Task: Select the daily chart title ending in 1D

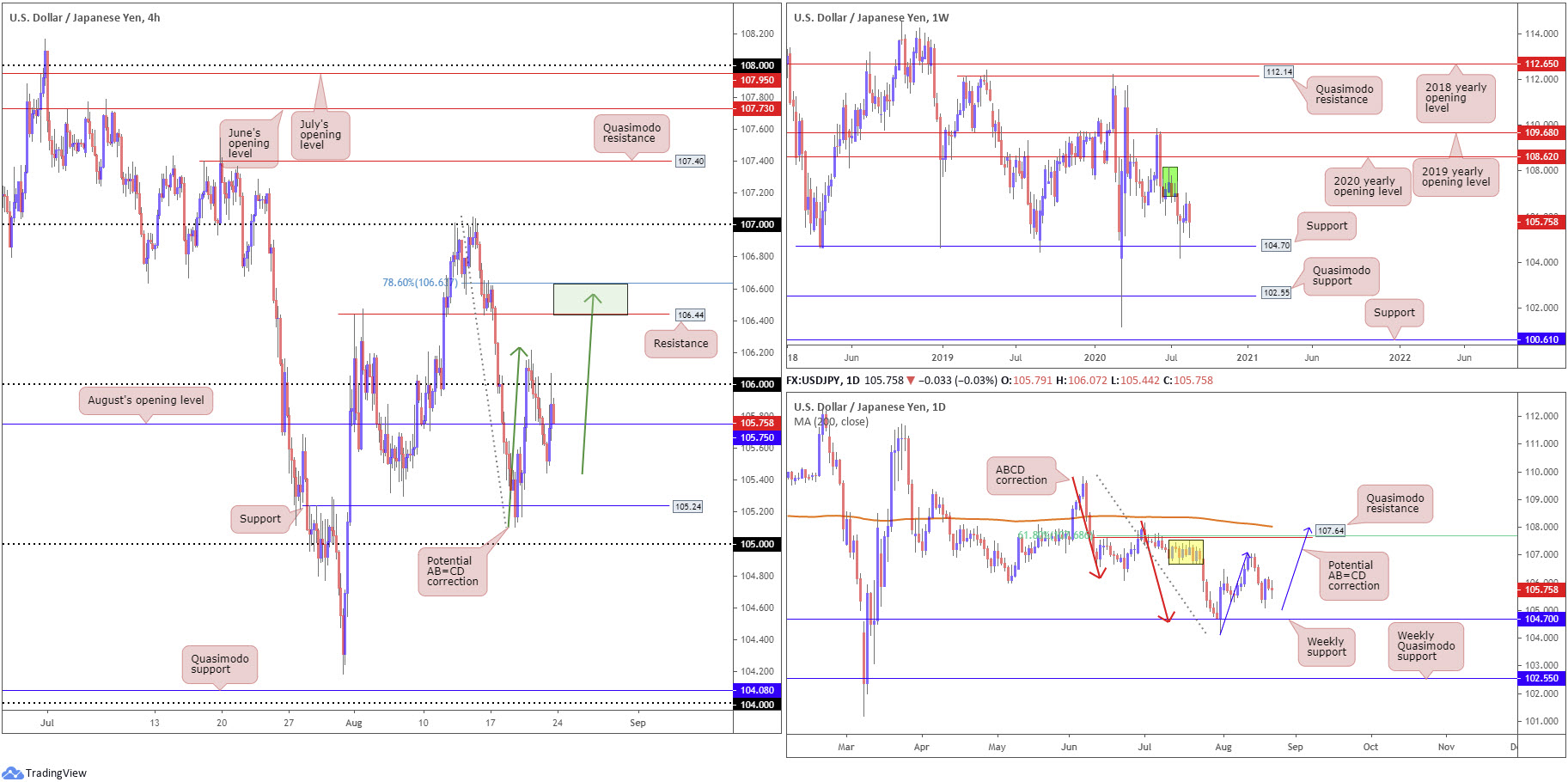Action: (x=869, y=406)
